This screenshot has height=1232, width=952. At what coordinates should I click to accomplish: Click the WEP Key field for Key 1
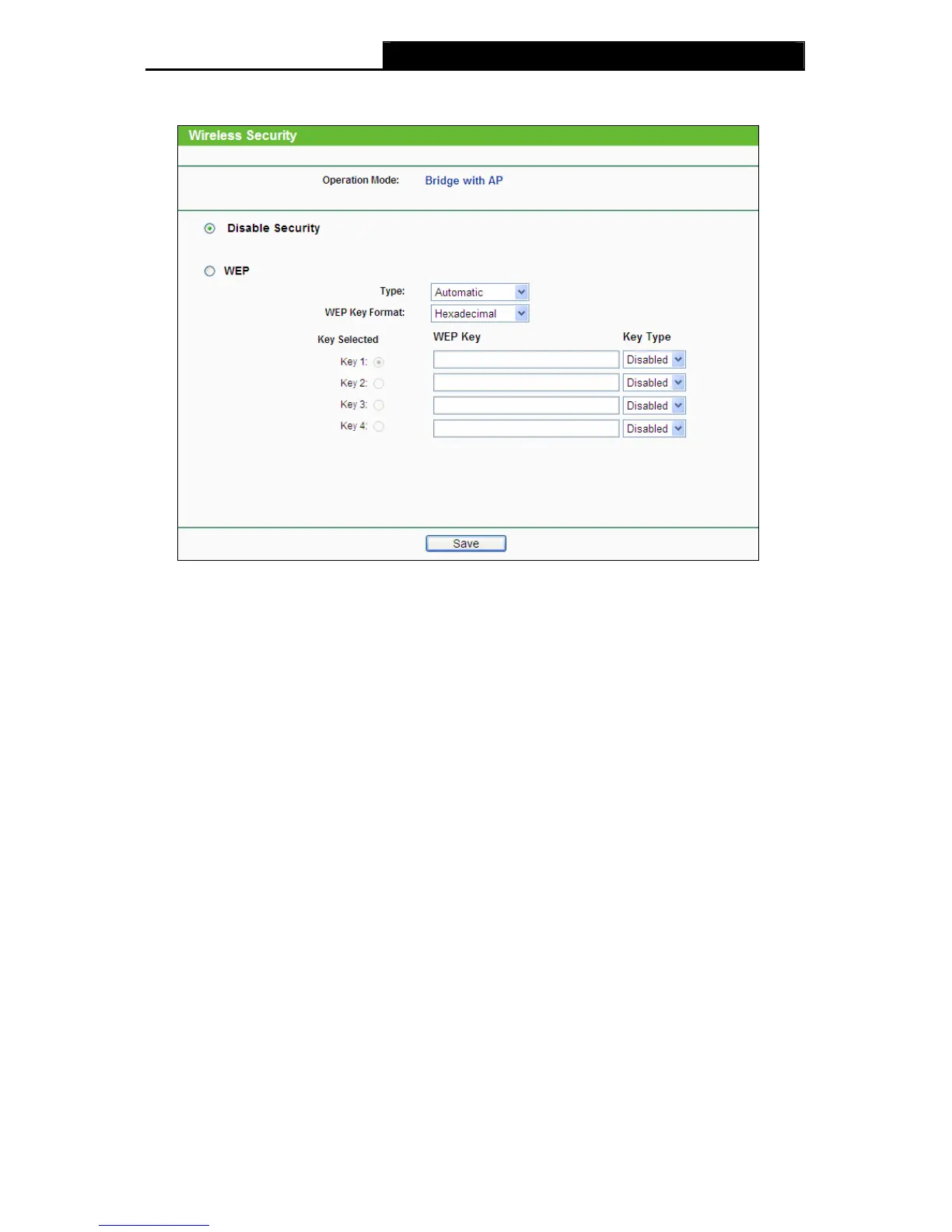point(527,359)
